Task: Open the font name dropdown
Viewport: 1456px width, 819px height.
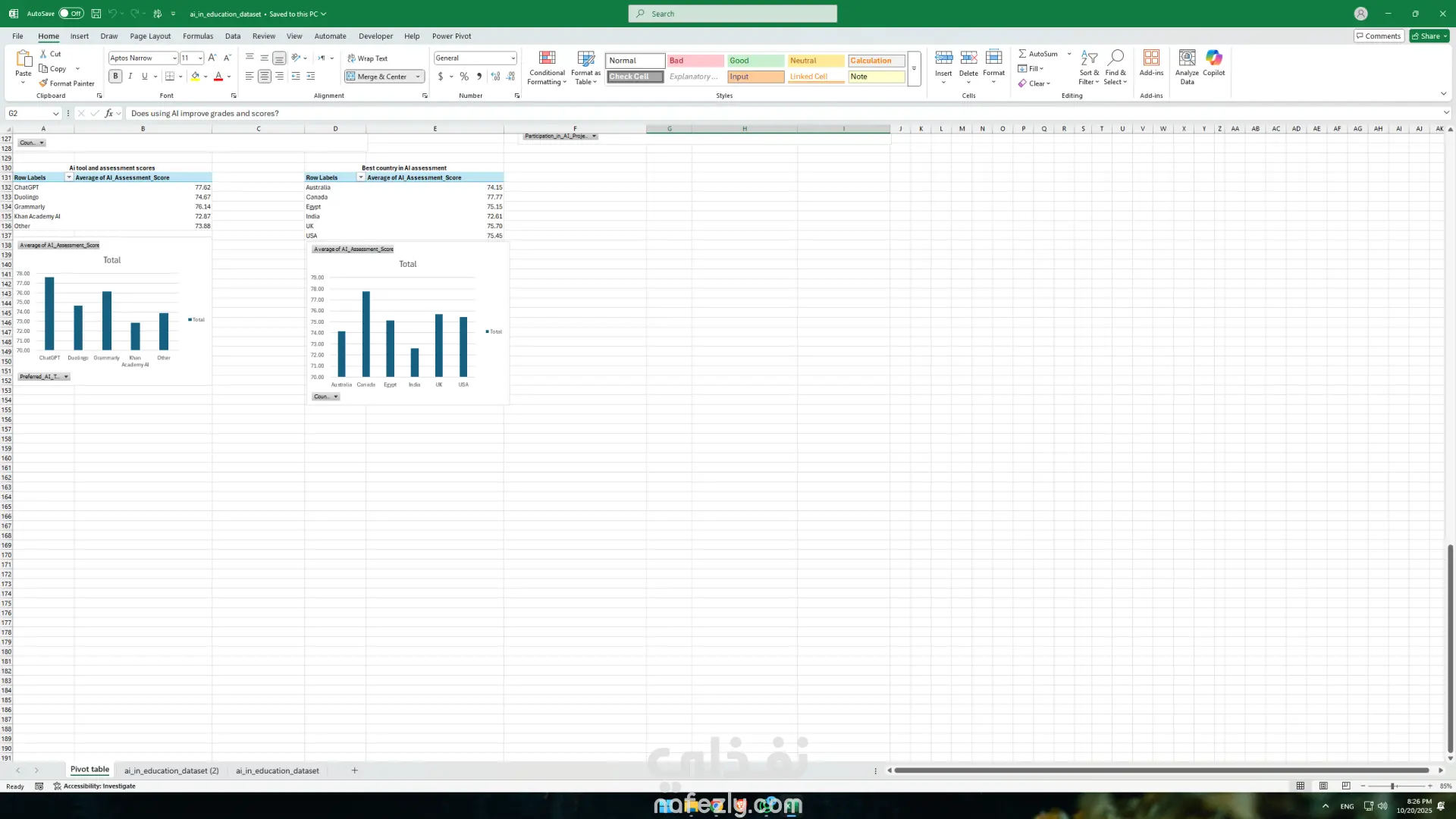Action: pyautogui.click(x=174, y=58)
